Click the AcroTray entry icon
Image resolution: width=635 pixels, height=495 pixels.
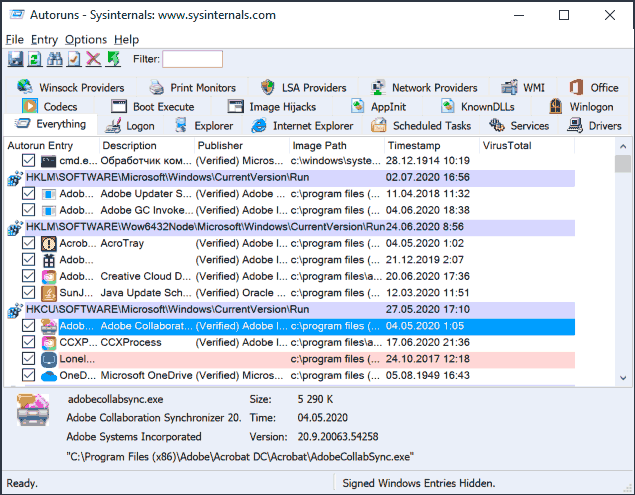pyautogui.click(x=49, y=244)
